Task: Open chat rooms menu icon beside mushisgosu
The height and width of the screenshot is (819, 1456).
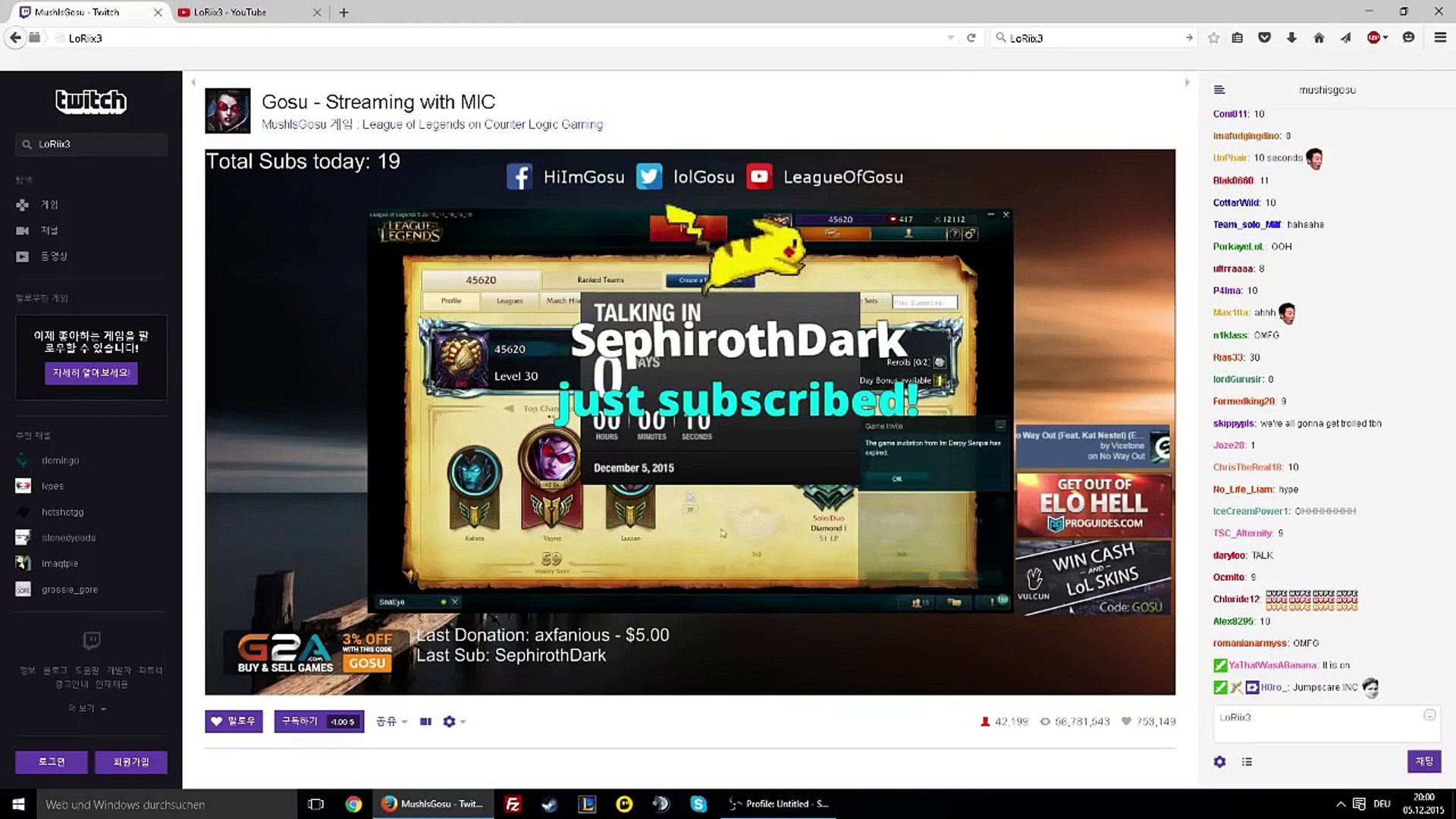Action: pyautogui.click(x=1219, y=89)
